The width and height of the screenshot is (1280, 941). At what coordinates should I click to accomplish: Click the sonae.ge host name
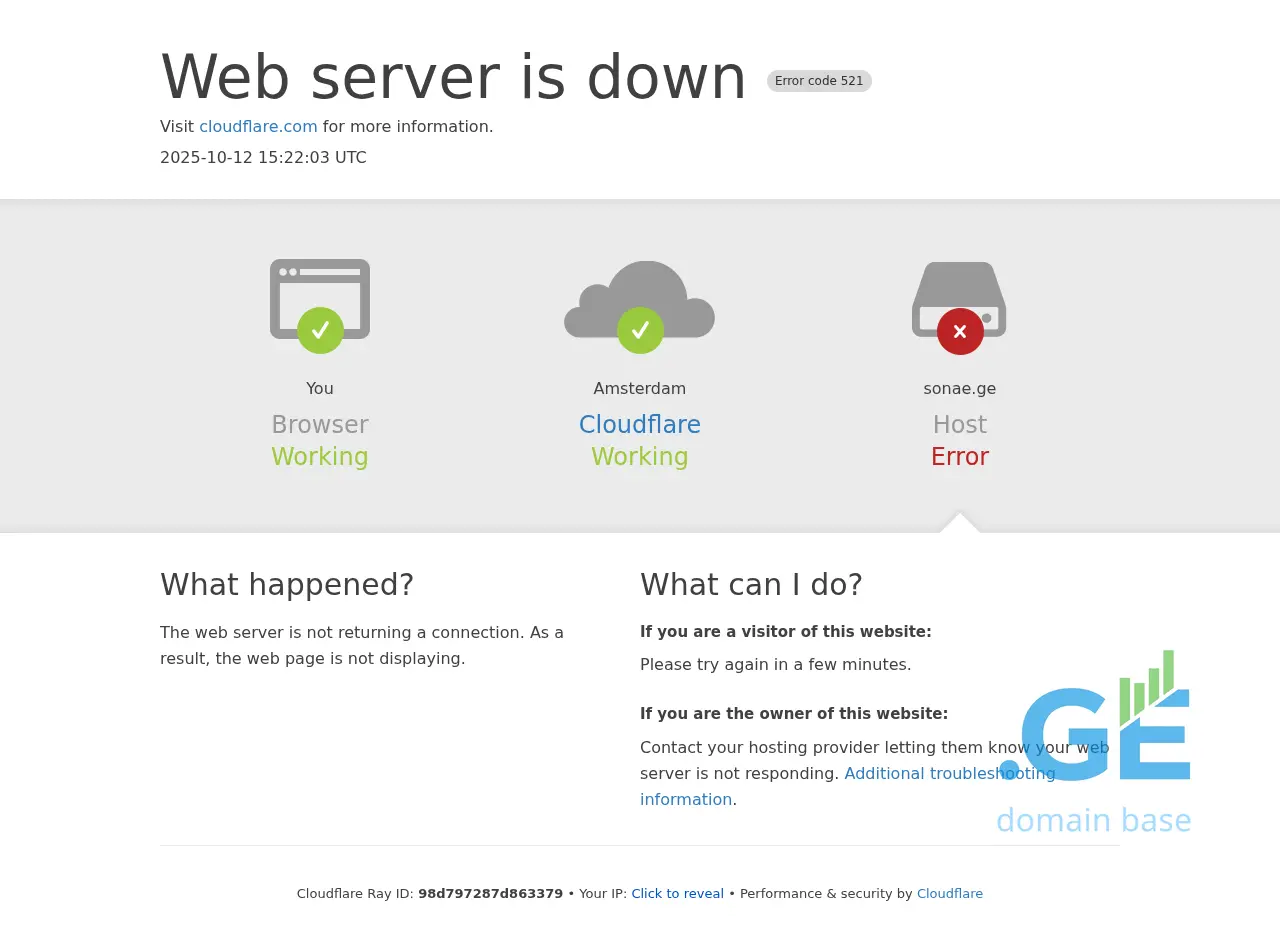click(x=960, y=389)
